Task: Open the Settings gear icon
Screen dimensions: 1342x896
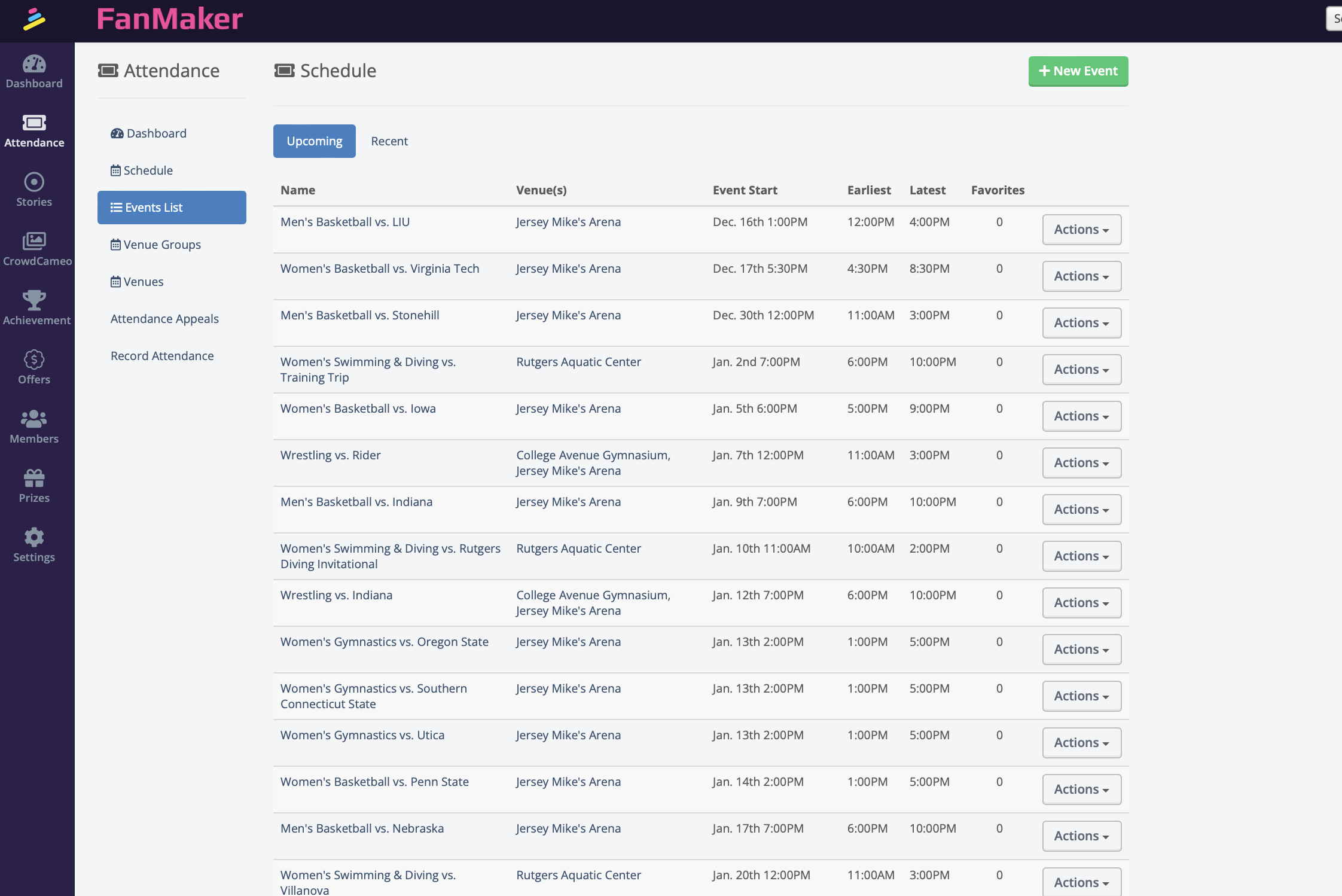Action: point(34,537)
